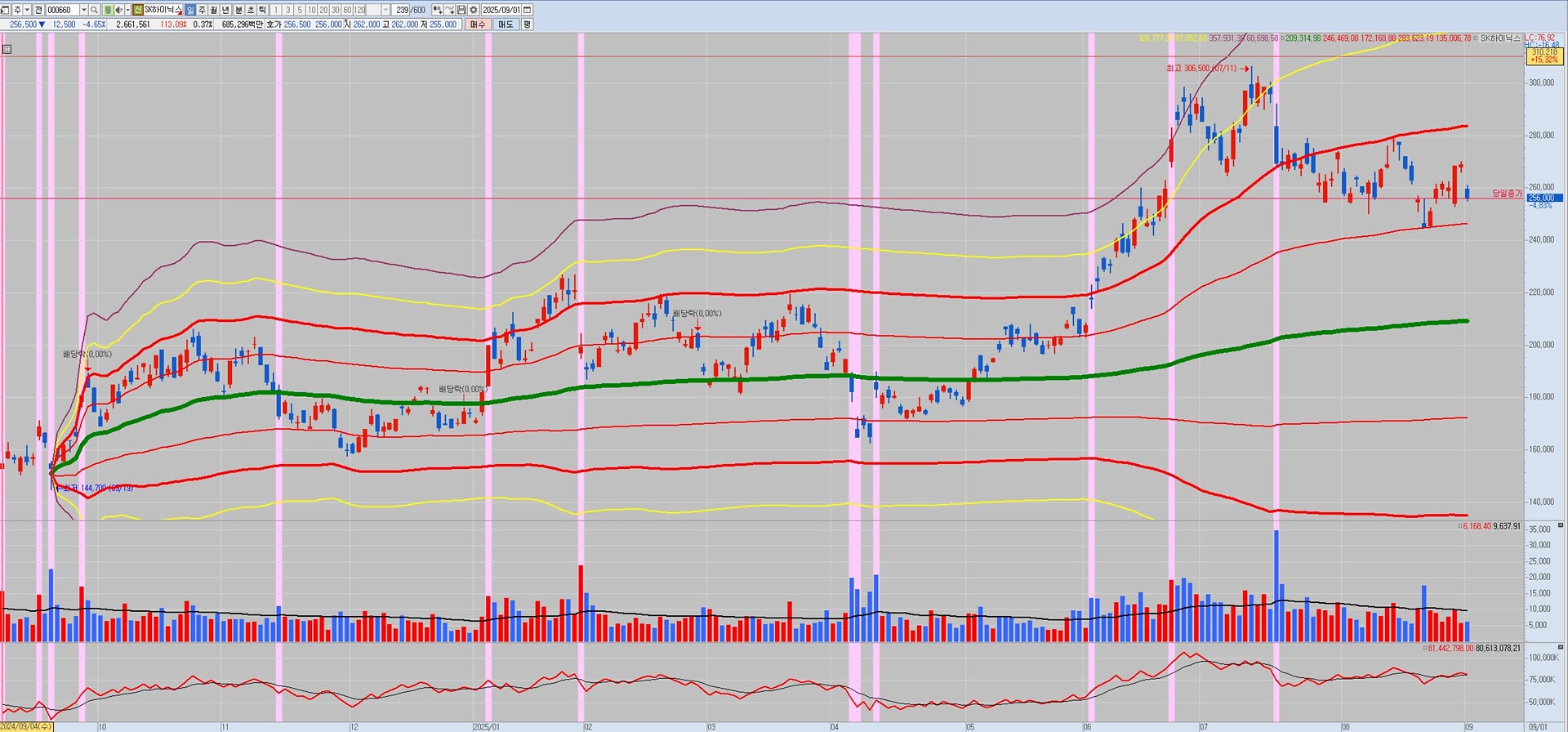Select the 일 daily chart period
Image resolution: width=1568 pixels, height=732 pixels.
click(x=190, y=10)
